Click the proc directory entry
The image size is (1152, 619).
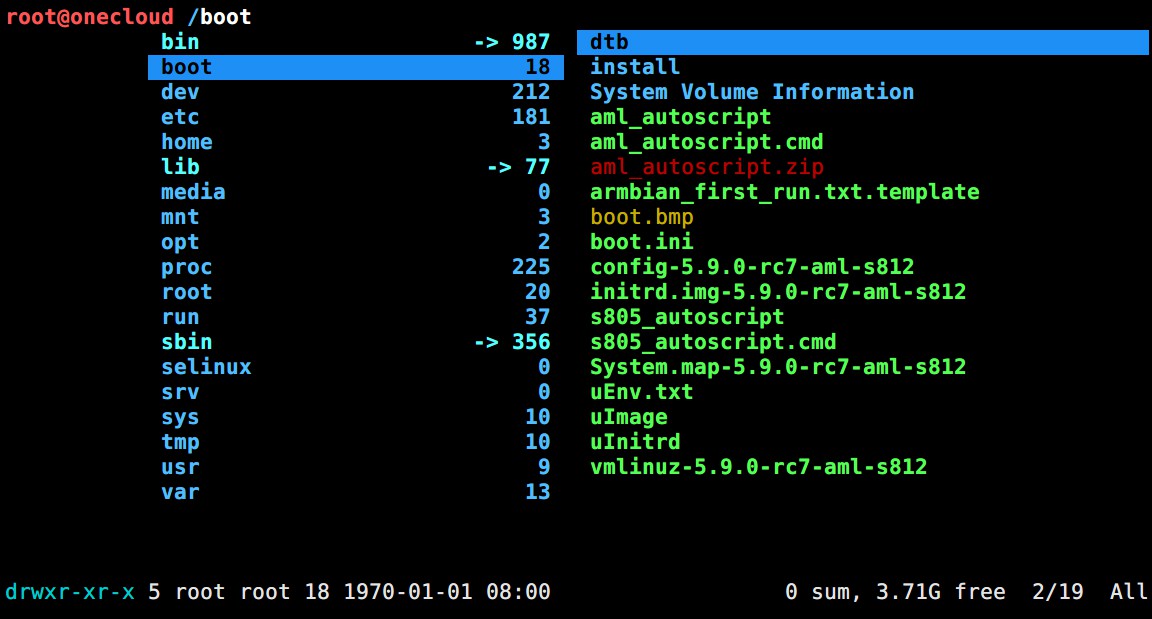pos(186,267)
